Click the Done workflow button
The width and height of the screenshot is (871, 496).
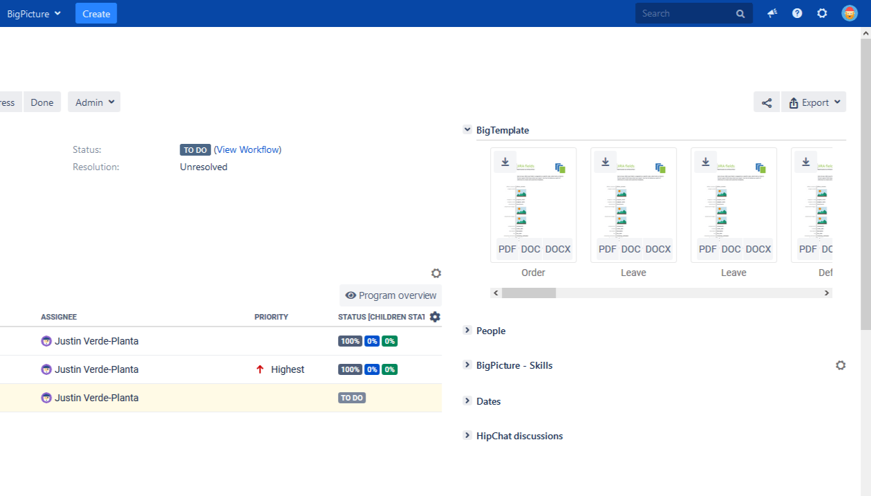click(x=42, y=102)
